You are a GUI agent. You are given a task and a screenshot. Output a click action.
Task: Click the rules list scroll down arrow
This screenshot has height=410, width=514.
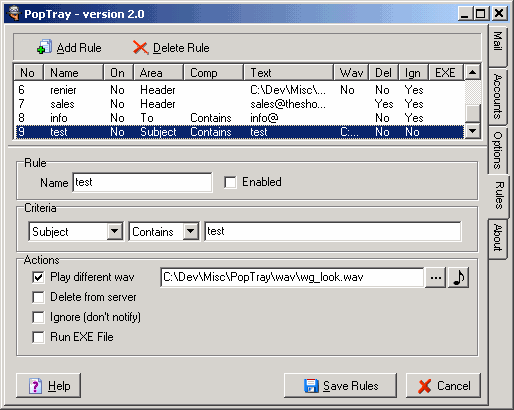473,131
